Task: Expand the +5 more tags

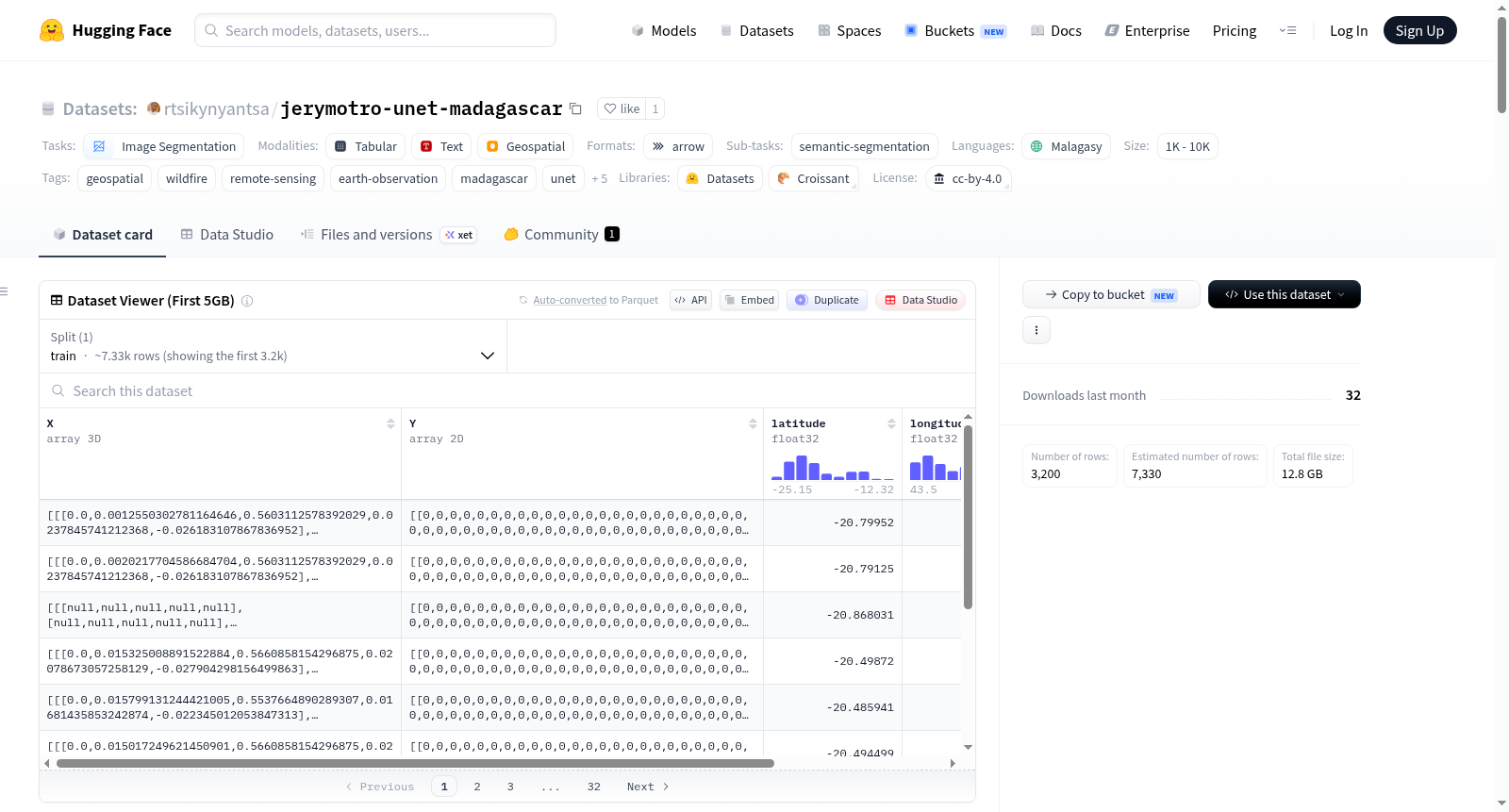Action: [x=600, y=178]
